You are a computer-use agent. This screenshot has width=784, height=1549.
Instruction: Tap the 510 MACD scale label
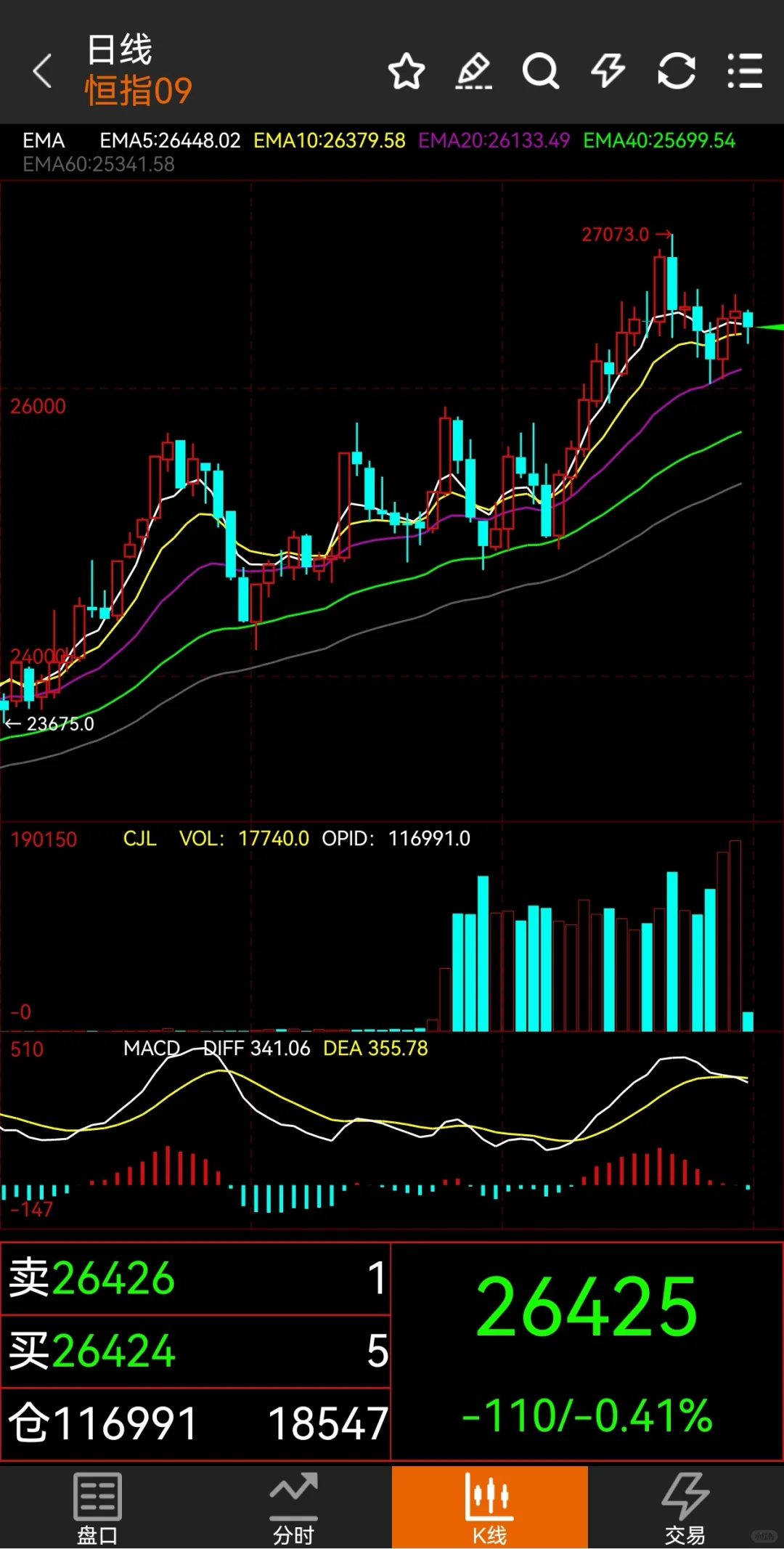click(x=27, y=1049)
